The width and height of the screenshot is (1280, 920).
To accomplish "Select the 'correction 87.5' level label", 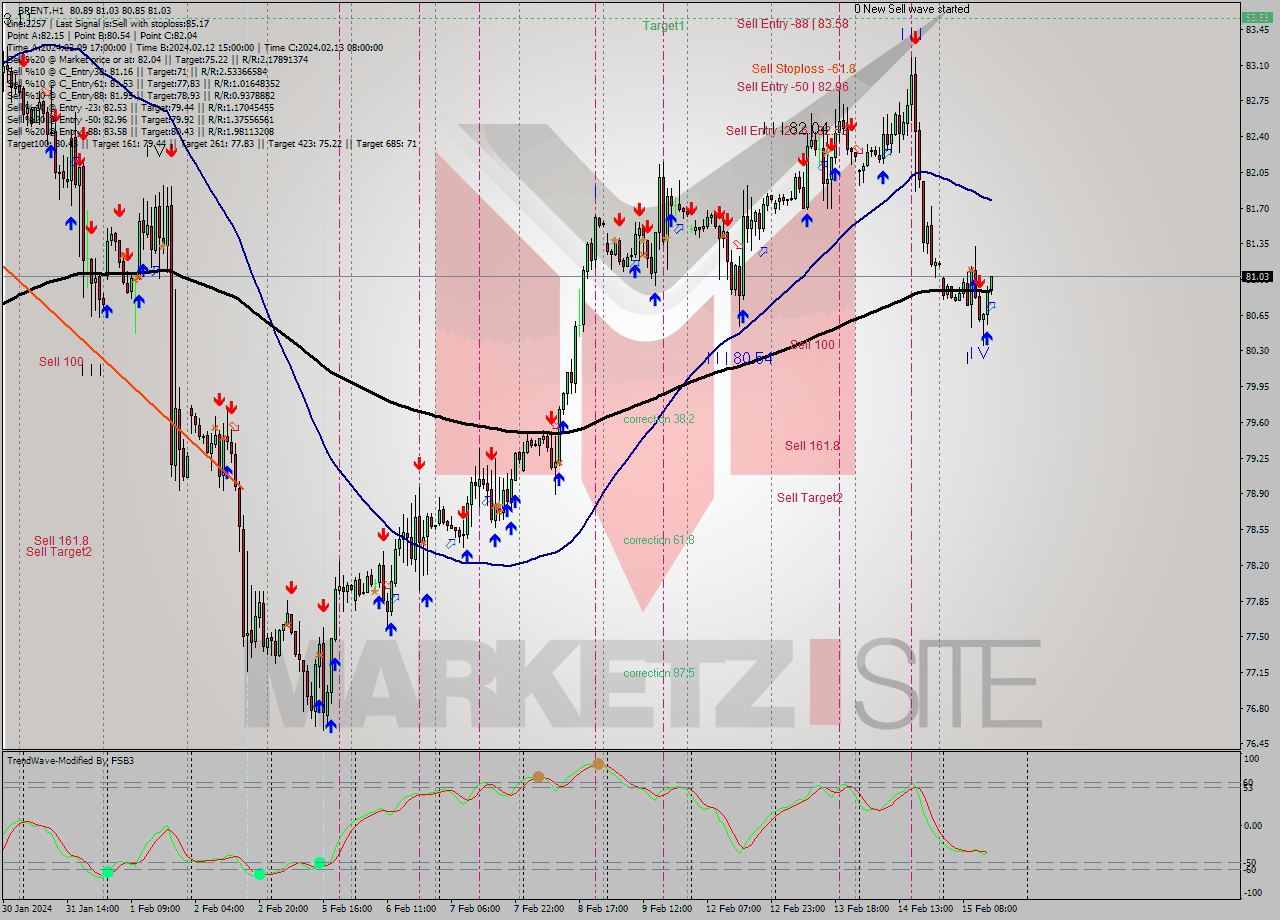I will (658, 673).
